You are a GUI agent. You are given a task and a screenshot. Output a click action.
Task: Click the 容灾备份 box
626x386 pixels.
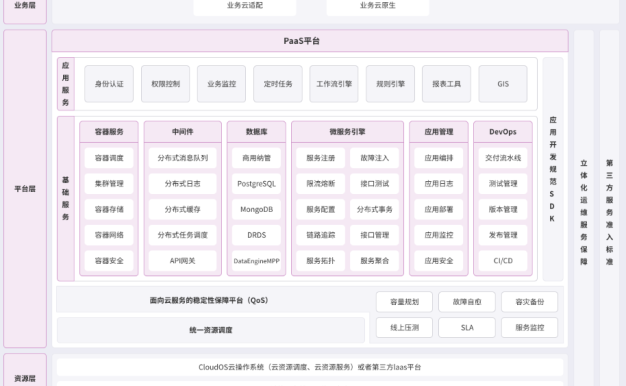coord(529,302)
